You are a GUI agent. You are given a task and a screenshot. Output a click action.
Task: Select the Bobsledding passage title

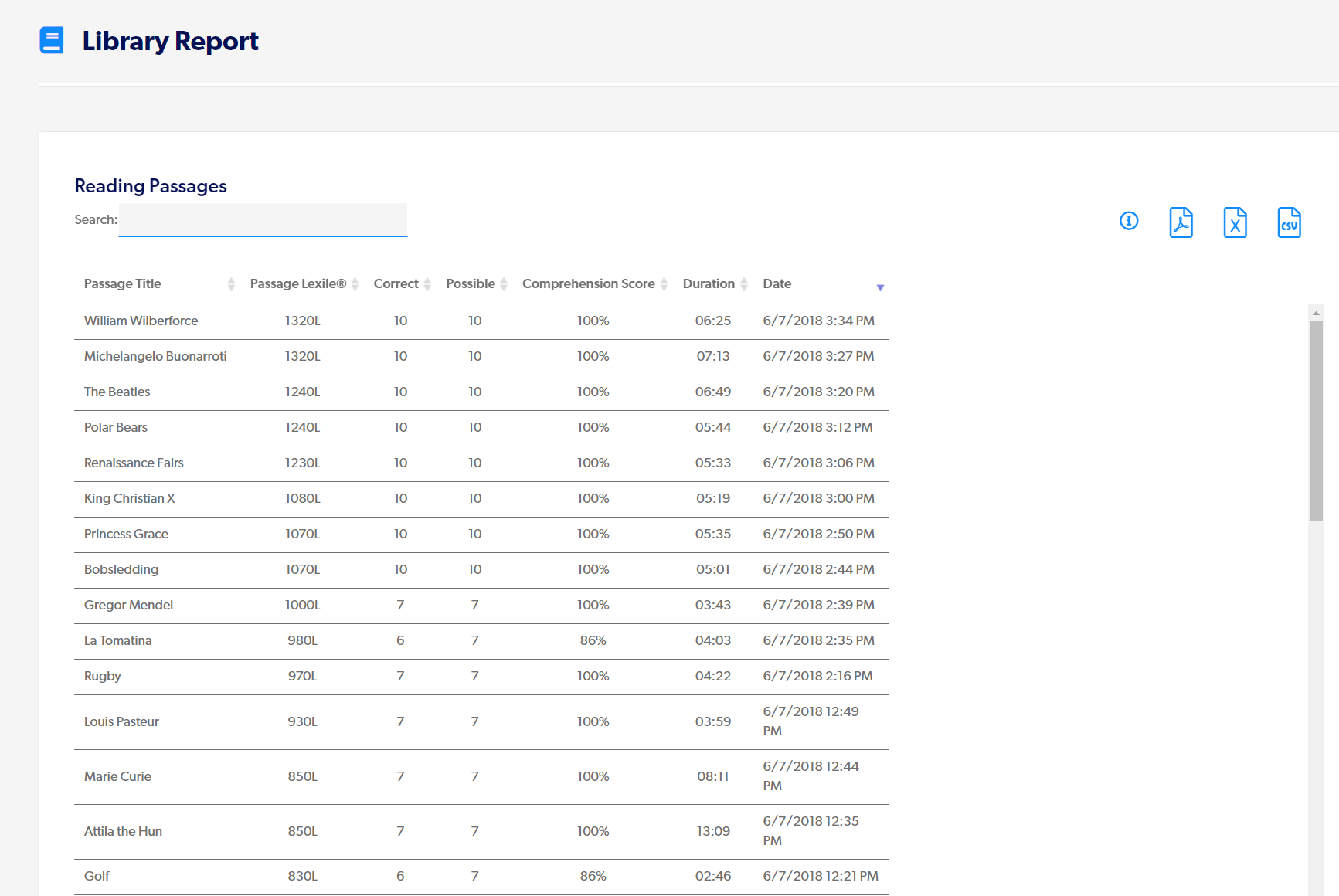[x=121, y=569]
